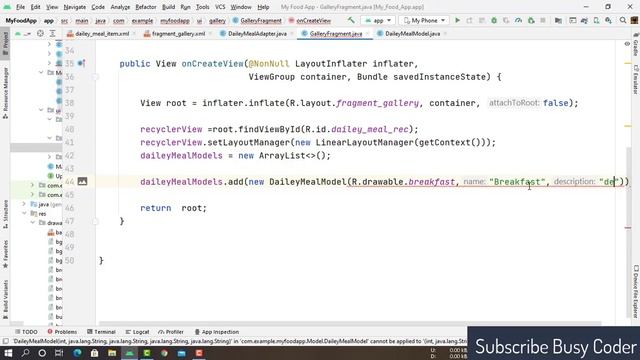Open the Windows Start menu

pos(8,353)
